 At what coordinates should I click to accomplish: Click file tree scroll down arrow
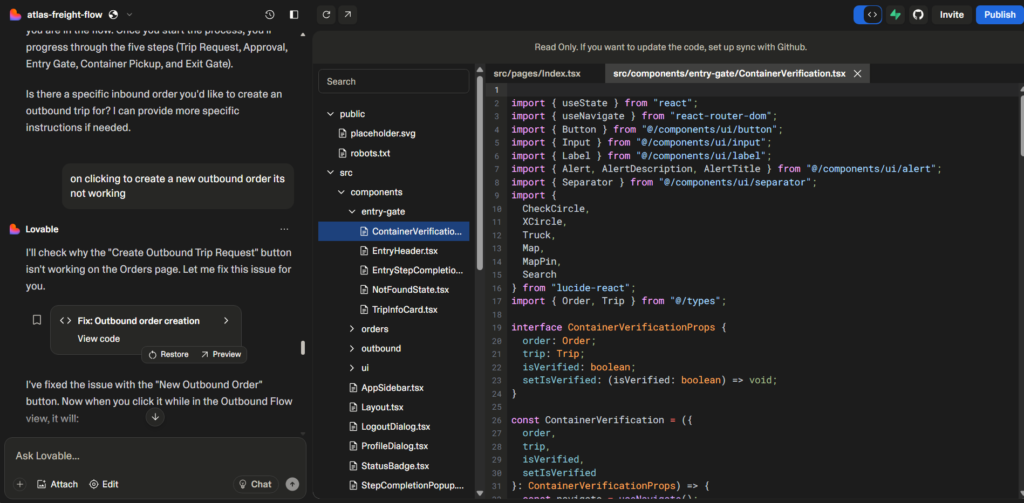pos(480,493)
